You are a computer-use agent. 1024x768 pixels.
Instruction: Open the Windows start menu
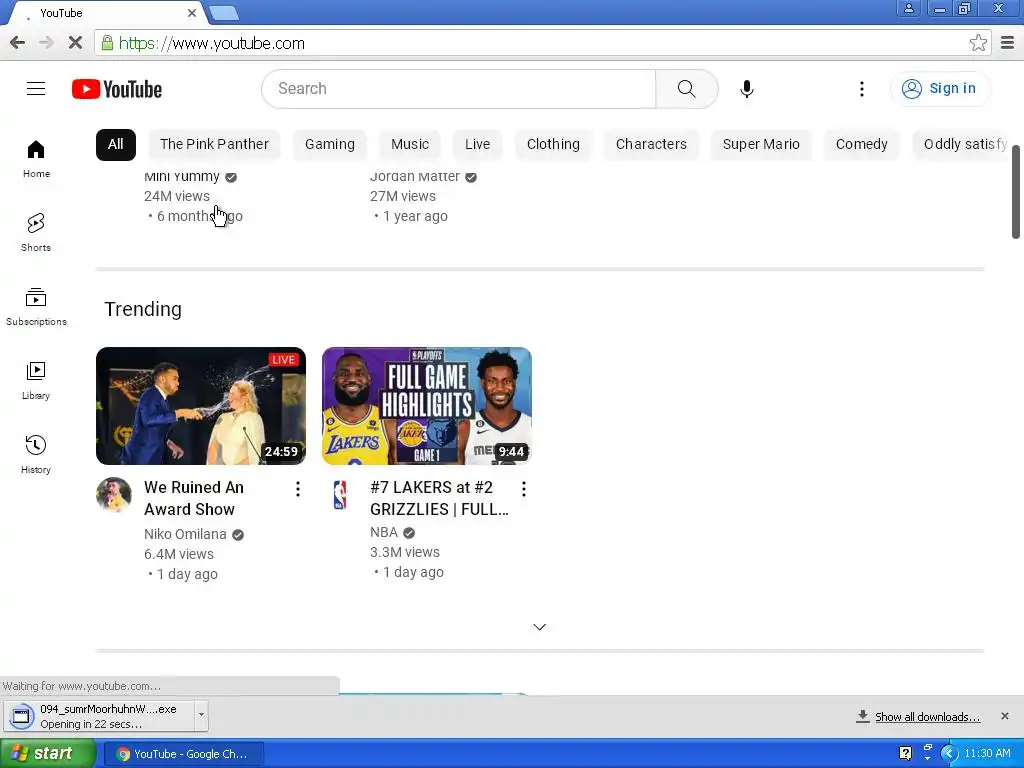[47, 754]
